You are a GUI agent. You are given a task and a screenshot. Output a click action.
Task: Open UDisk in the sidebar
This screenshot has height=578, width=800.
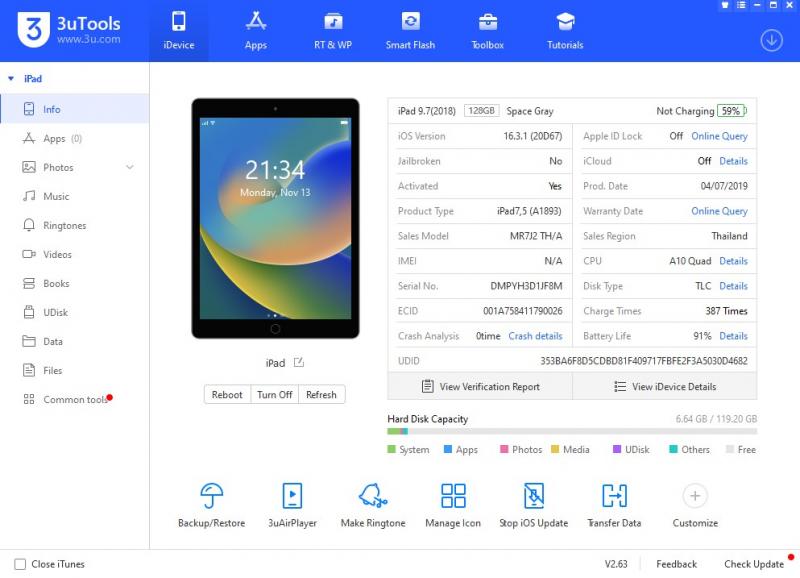click(x=74, y=312)
